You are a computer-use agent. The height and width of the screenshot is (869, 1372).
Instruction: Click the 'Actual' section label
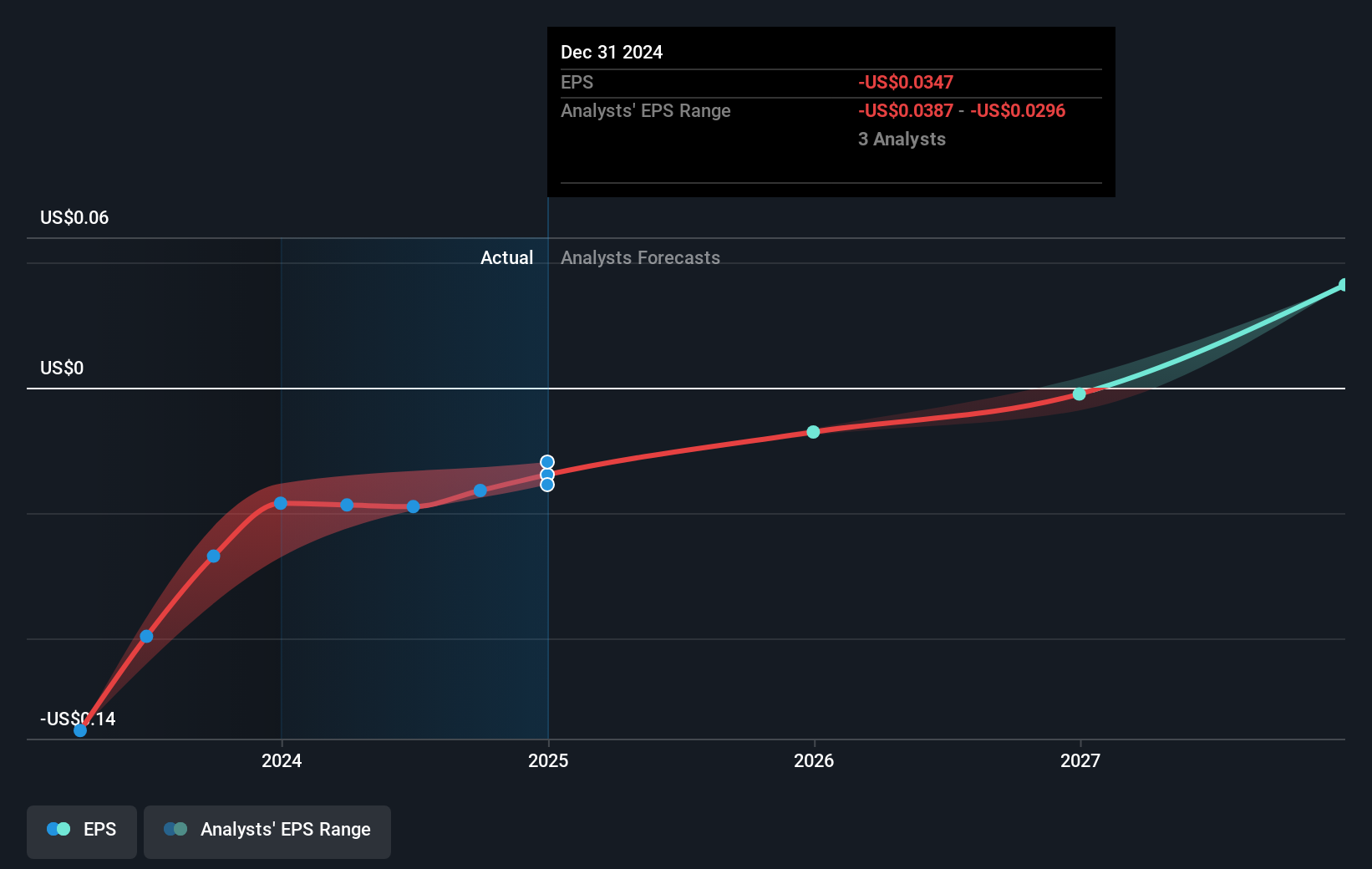point(506,258)
